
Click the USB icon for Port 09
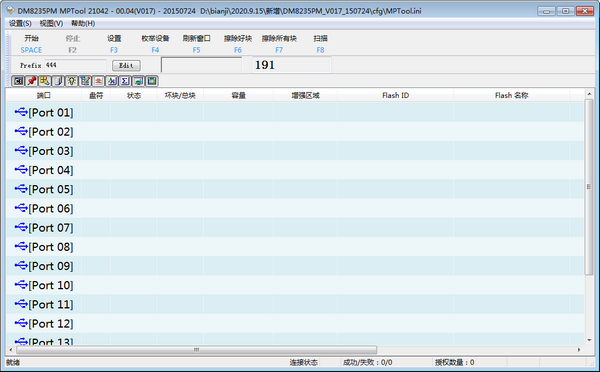click(x=21, y=265)
